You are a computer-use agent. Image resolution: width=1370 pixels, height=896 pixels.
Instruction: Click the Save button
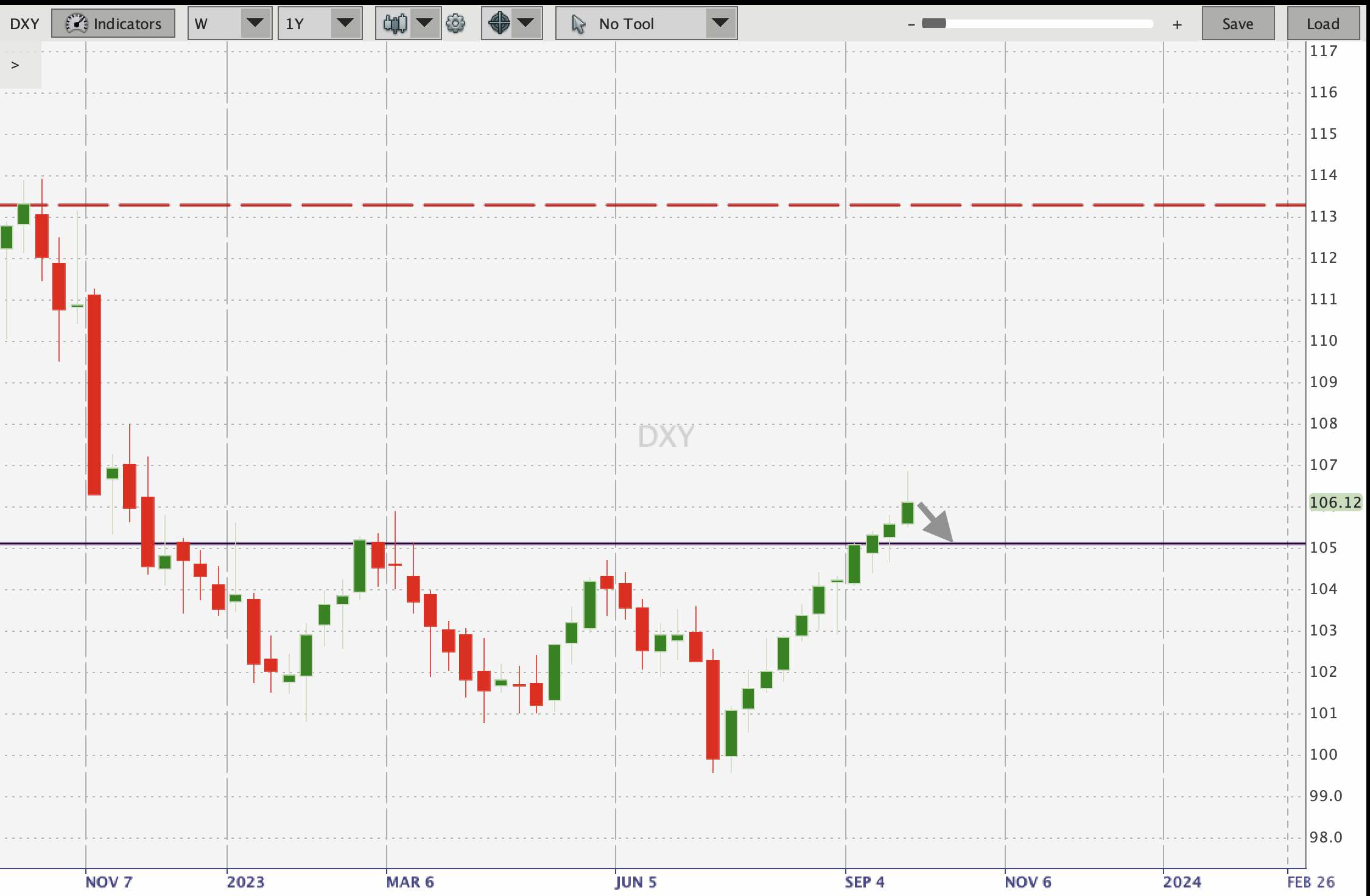pyautogui.click(x=1238, y=24)
